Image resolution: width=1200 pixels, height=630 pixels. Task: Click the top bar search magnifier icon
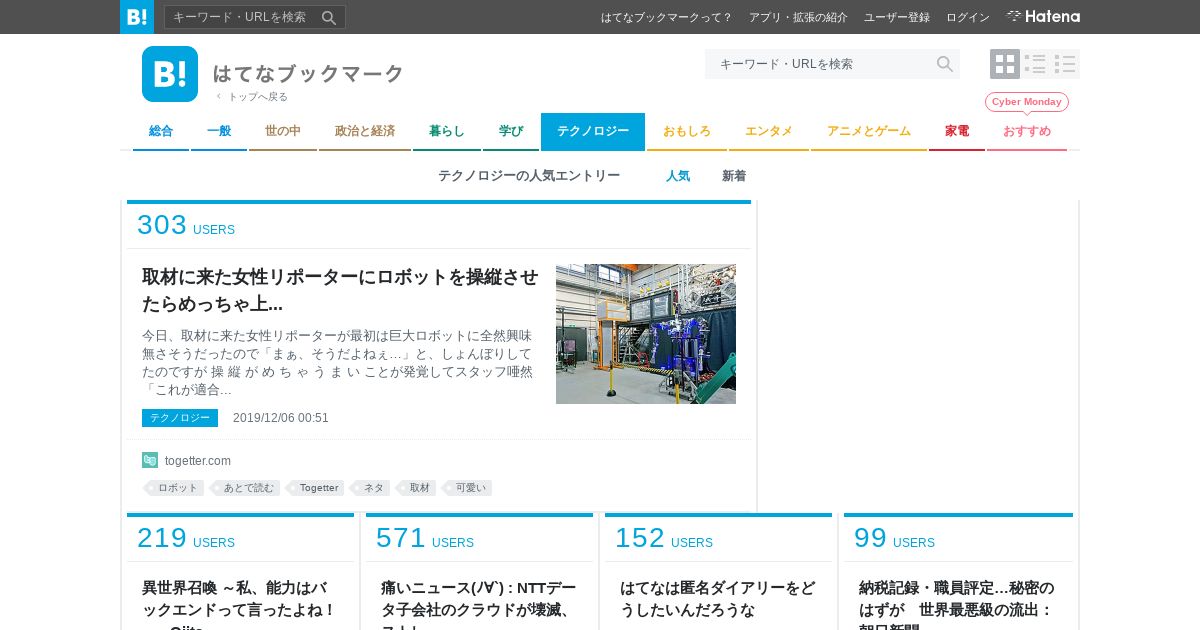point(329,17)
